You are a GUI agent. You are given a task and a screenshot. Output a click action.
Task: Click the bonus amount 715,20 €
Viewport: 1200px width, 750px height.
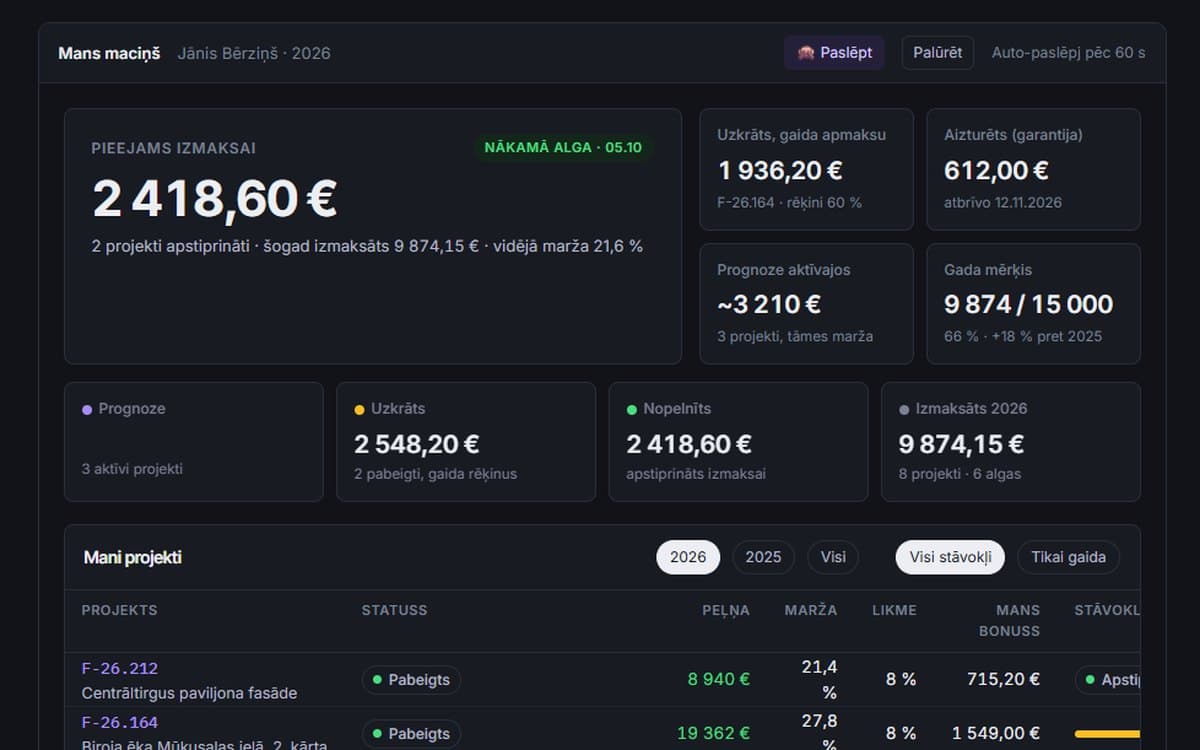point(1004,680)
